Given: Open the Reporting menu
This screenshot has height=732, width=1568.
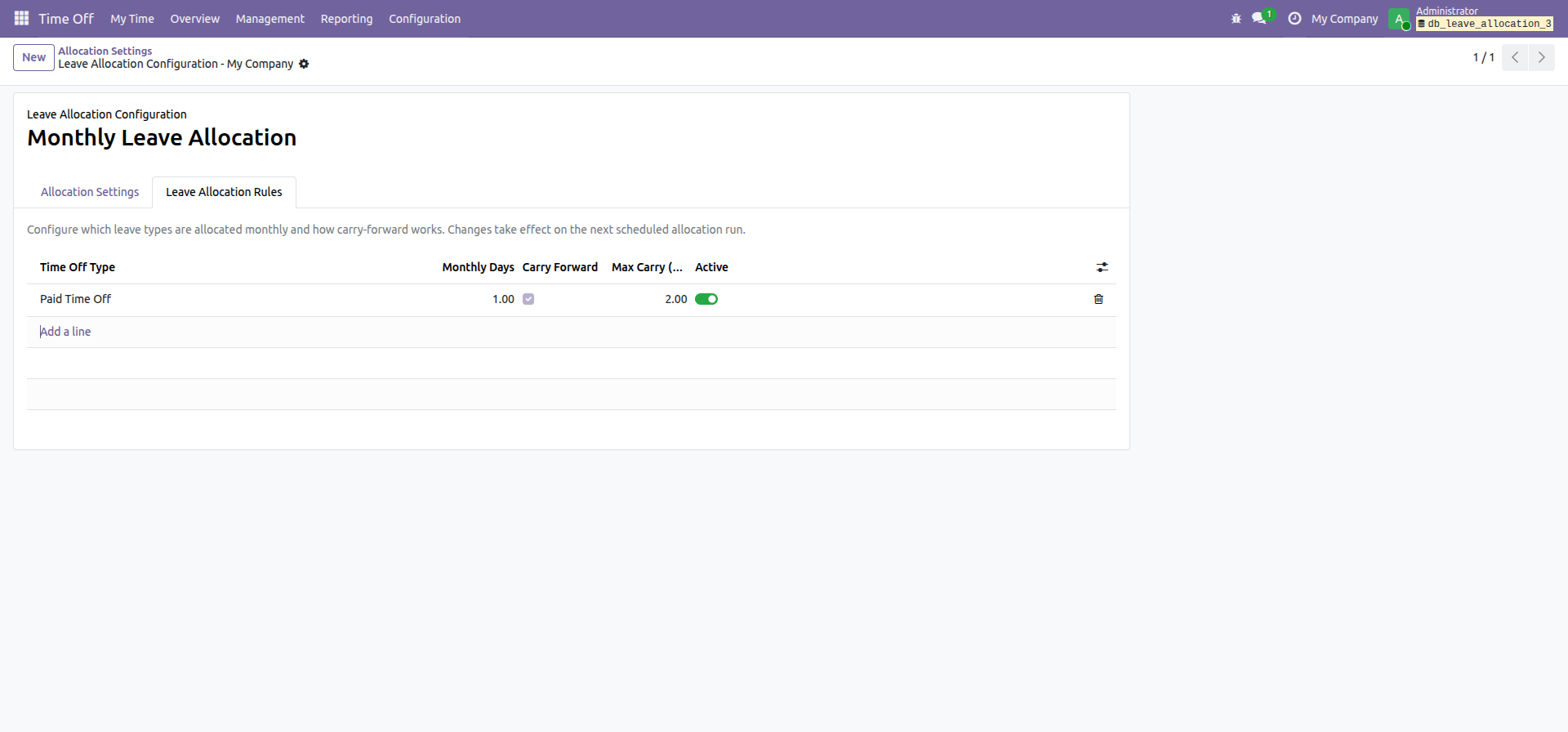Looking at the screenshot, I should pos(346,18).
